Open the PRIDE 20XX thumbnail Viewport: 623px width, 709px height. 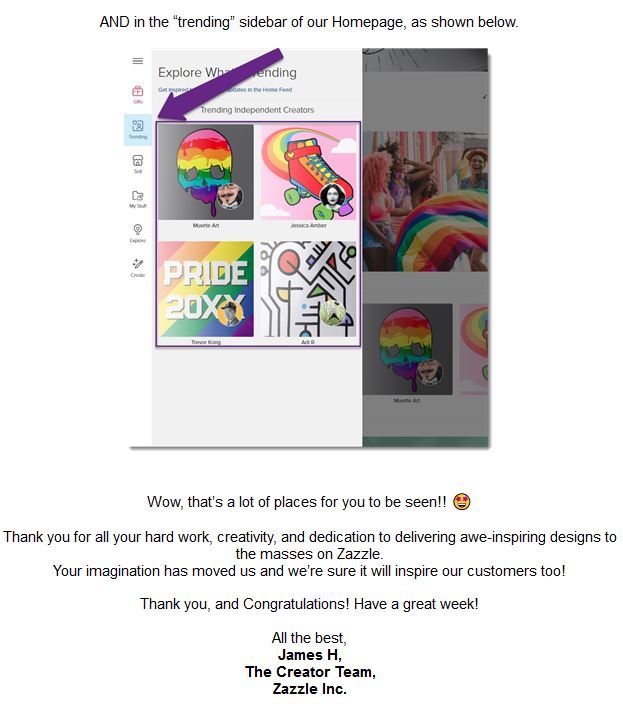[206, 289]
